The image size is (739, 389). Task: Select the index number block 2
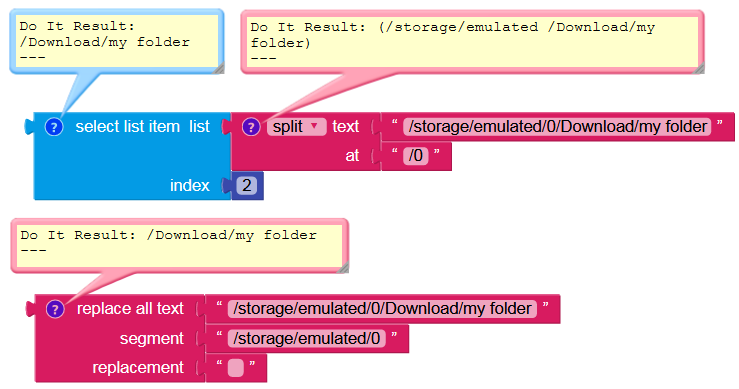246,186
